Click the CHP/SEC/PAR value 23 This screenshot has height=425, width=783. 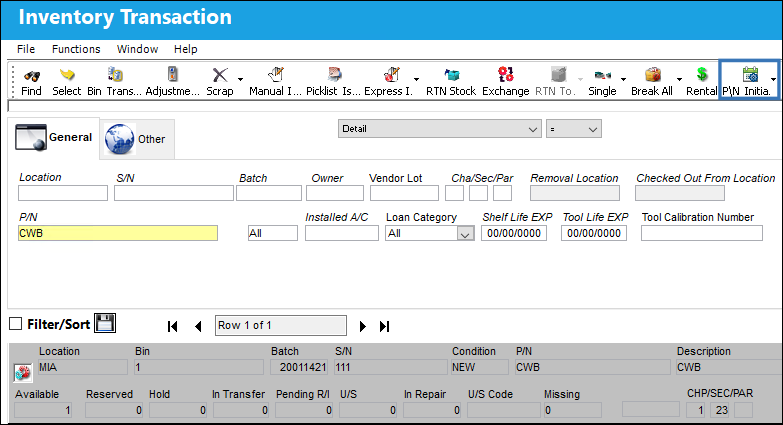pyautogui.click(x=721, y=411)
